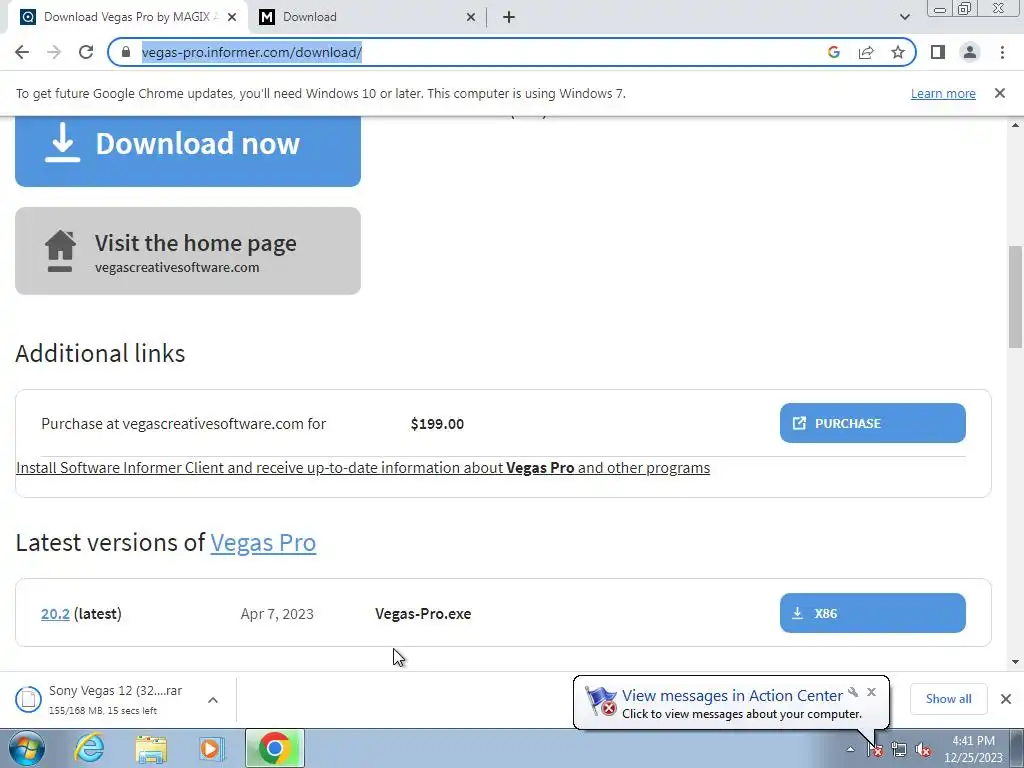The image size is (1024, 768).
Task: Dismiss the Chrome update infobar
Action: tap(999, 93)
